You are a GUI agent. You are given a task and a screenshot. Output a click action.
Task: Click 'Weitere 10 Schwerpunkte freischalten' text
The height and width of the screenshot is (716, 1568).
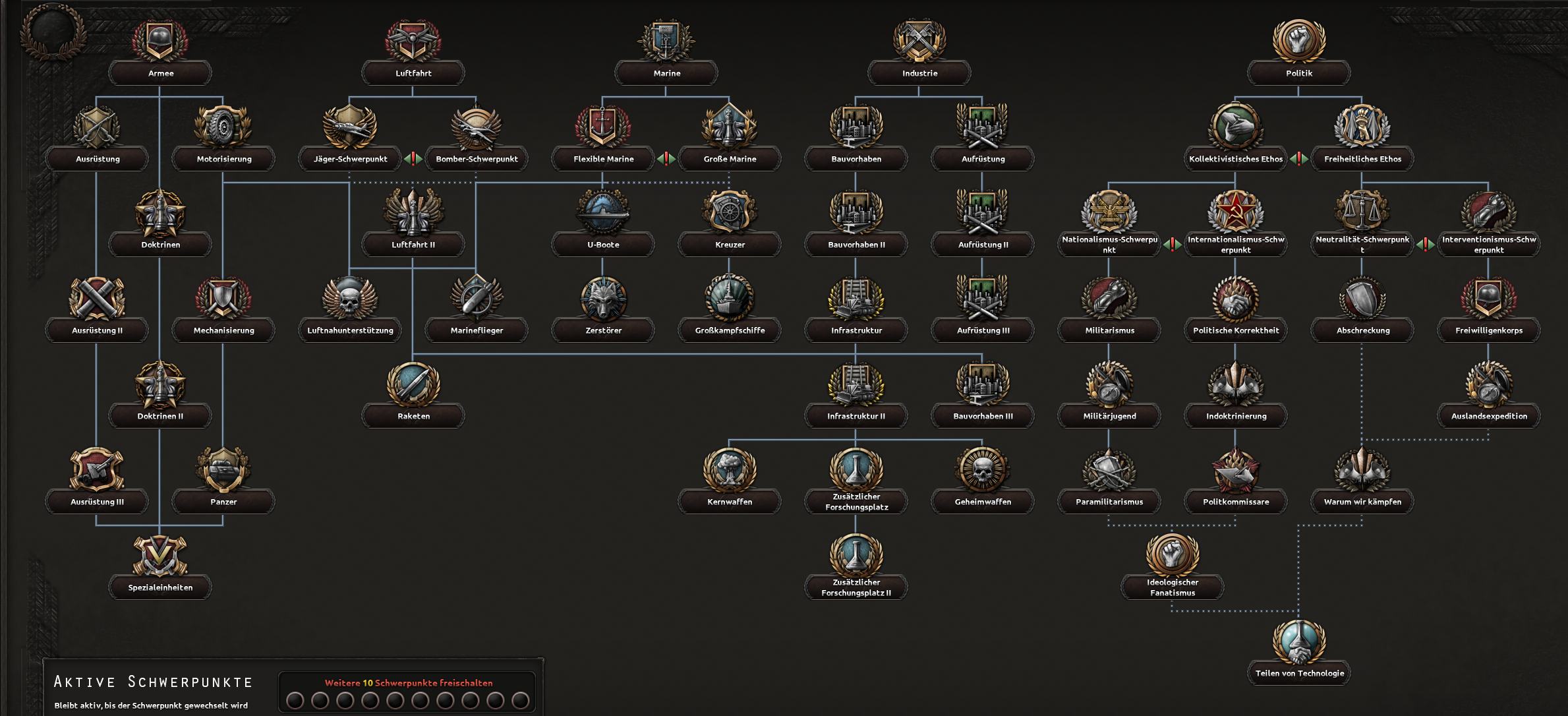point(409,683)
